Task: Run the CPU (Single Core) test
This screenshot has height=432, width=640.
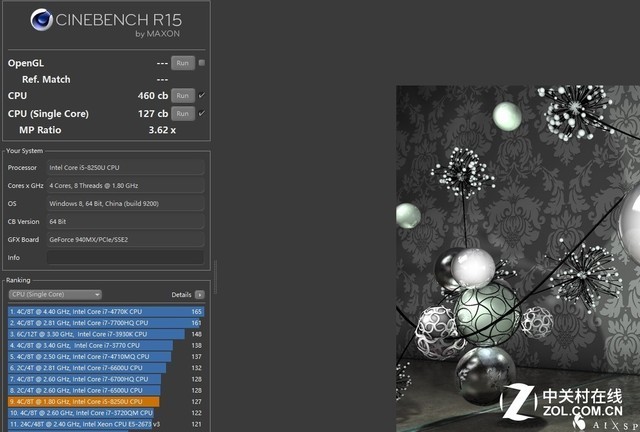Action: tap(182, 114)
